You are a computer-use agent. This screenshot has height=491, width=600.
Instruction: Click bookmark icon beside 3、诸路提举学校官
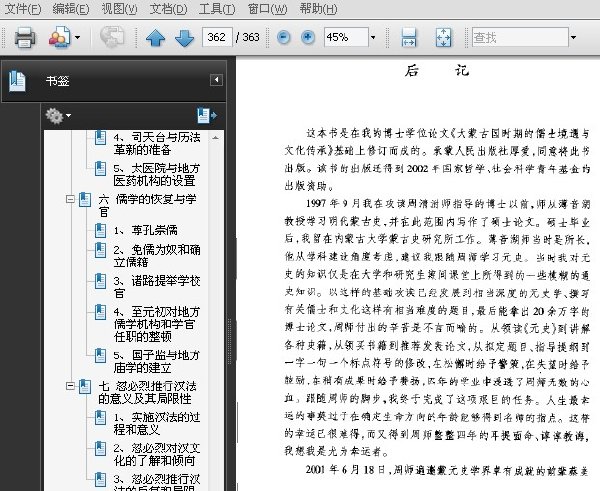100,281
